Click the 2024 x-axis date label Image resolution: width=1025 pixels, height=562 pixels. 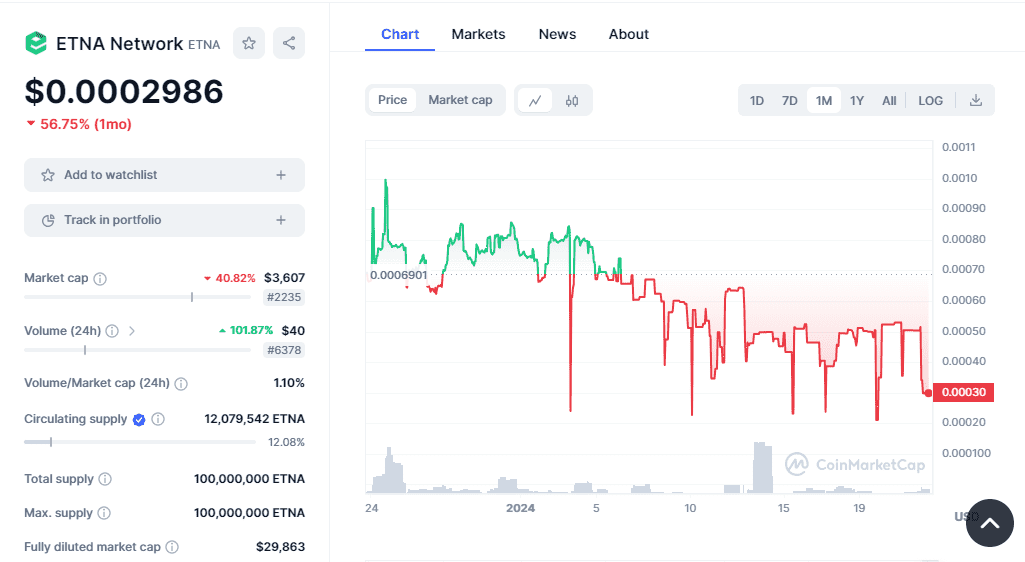click(520, 508)
